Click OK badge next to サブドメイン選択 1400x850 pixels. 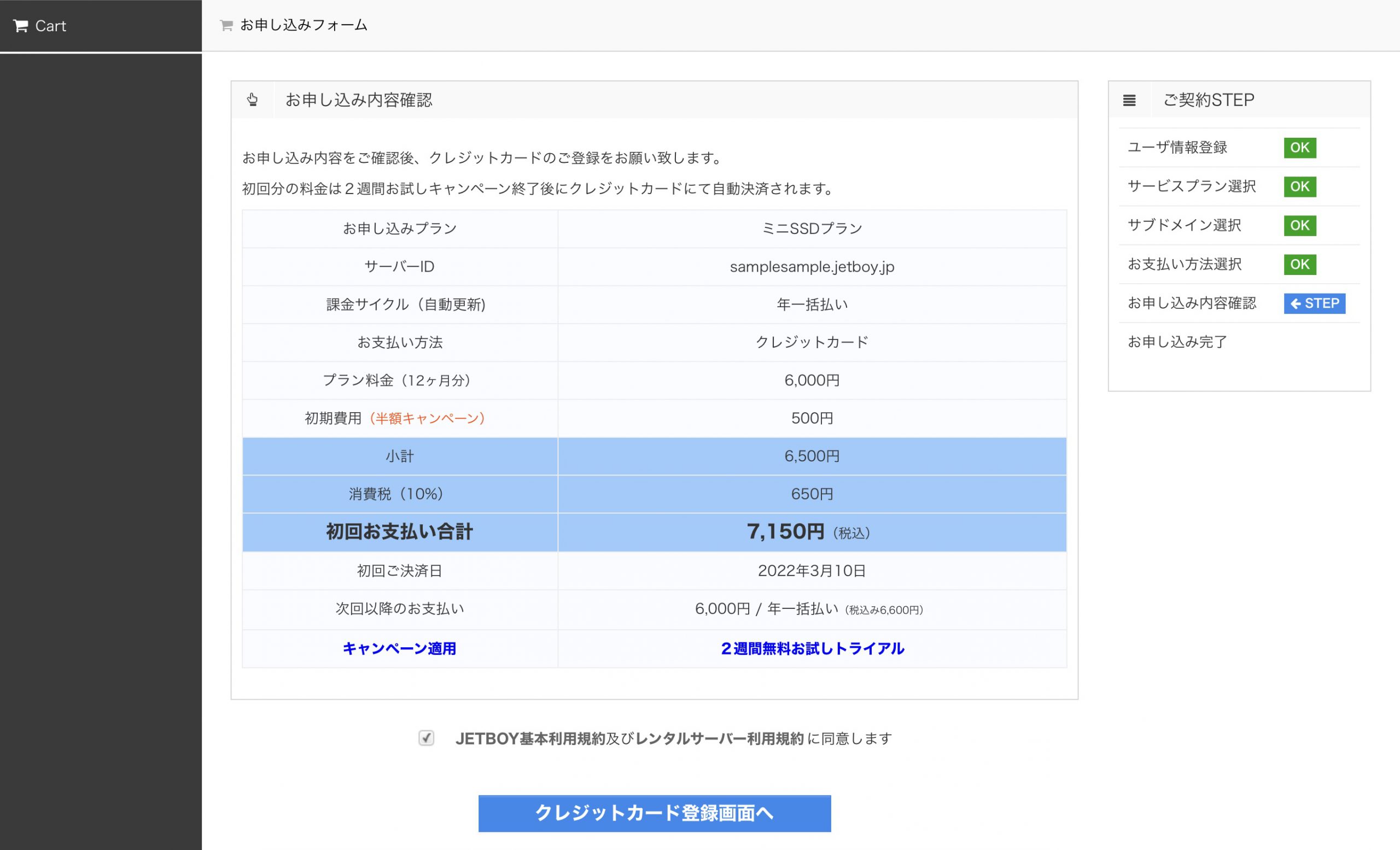[1299, 225]
